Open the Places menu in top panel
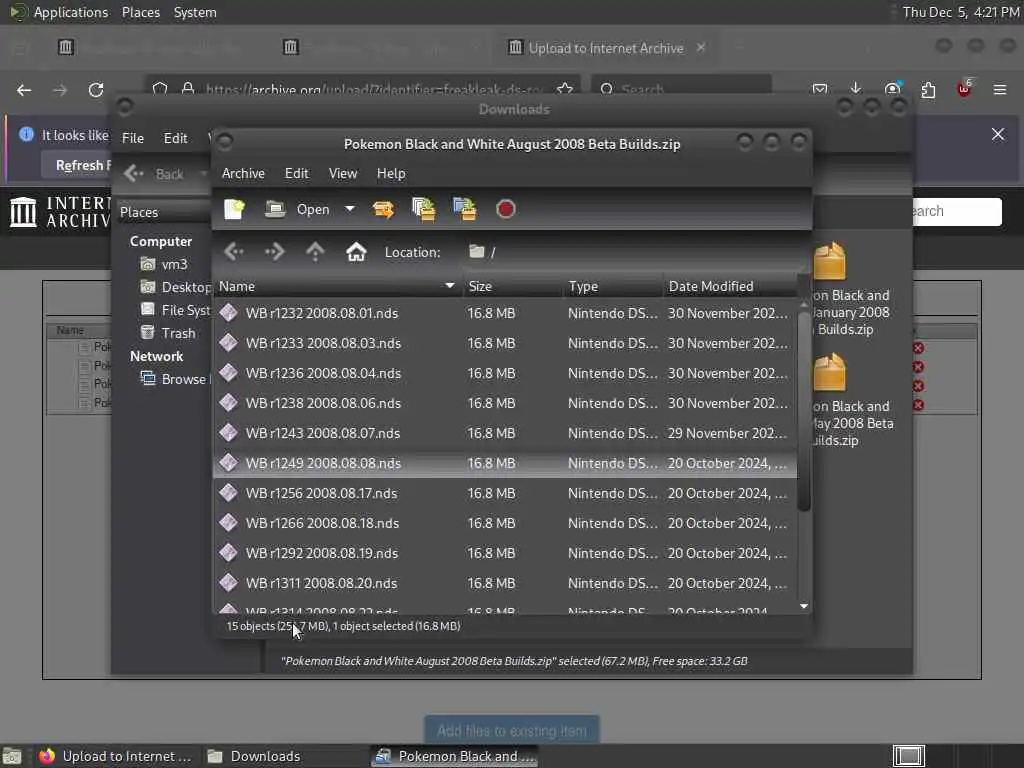The image size is (1024, 768). coord(141,12)
